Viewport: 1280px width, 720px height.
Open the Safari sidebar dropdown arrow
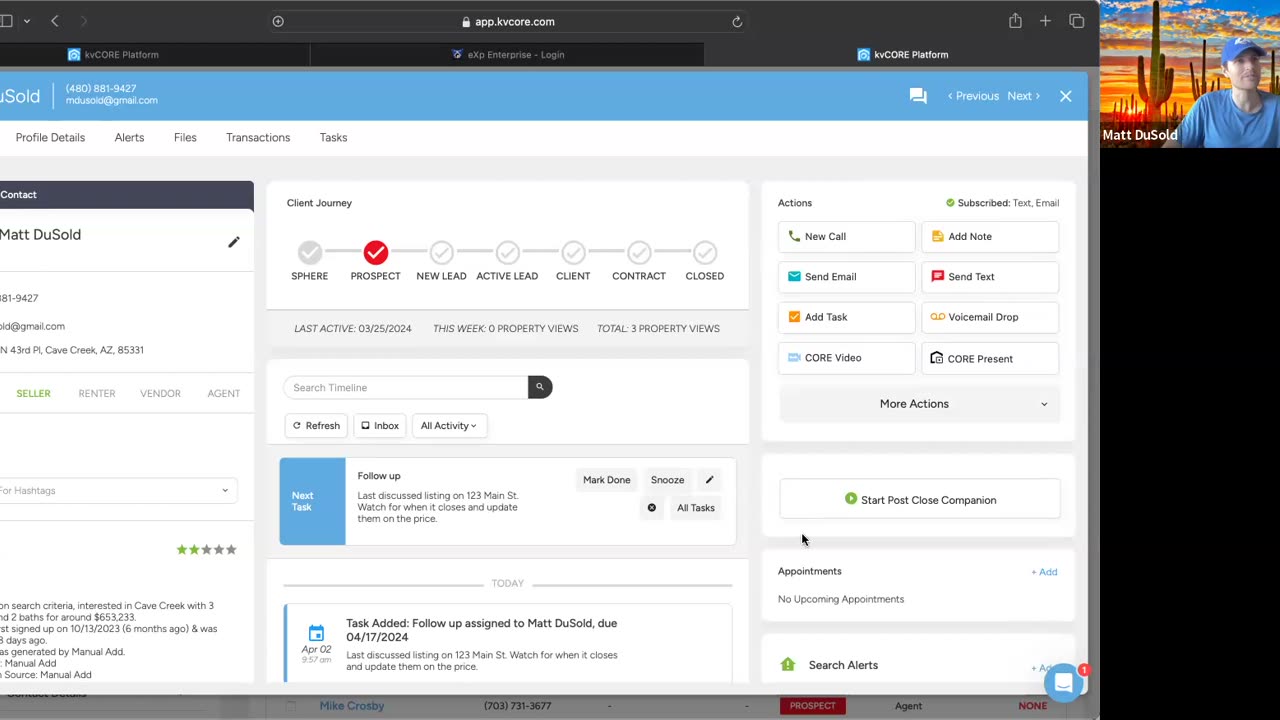tap(26, 21)
